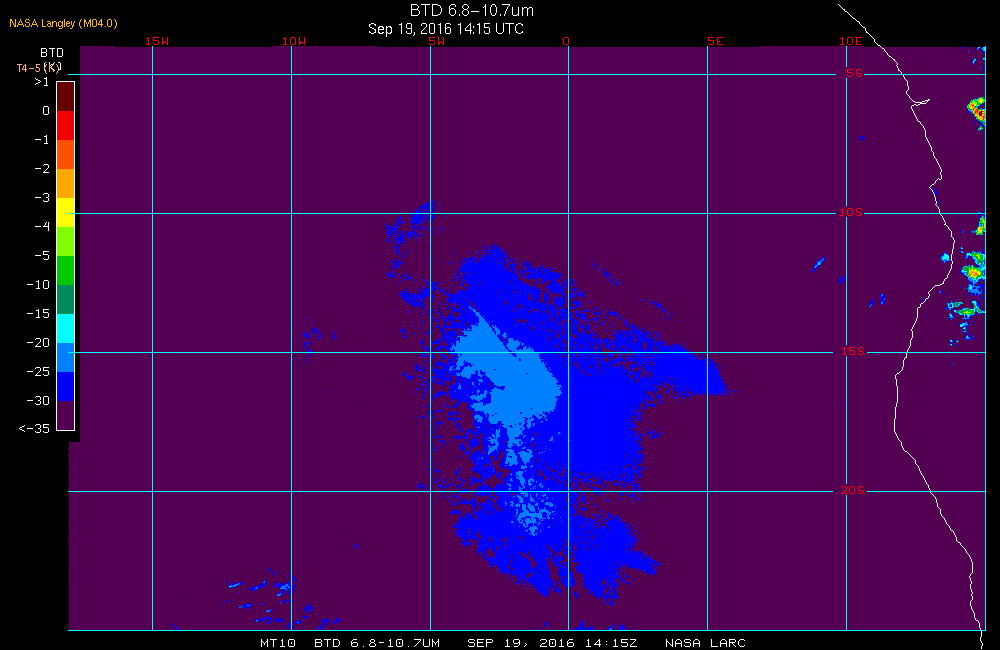Screen dimensions: 1000x650
Task: Click the '5S' latitude label
Action: pyautogui.click(x=854, y=73)
